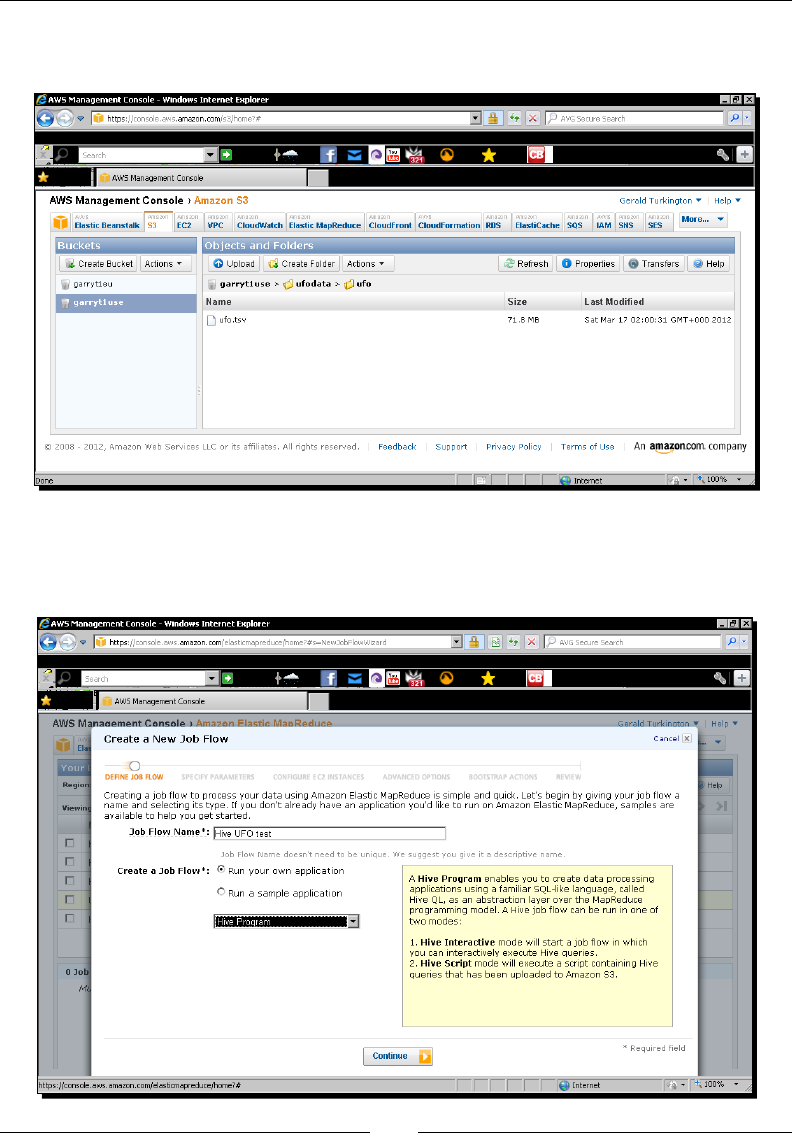Click the Transfers button

pos(654,264)
